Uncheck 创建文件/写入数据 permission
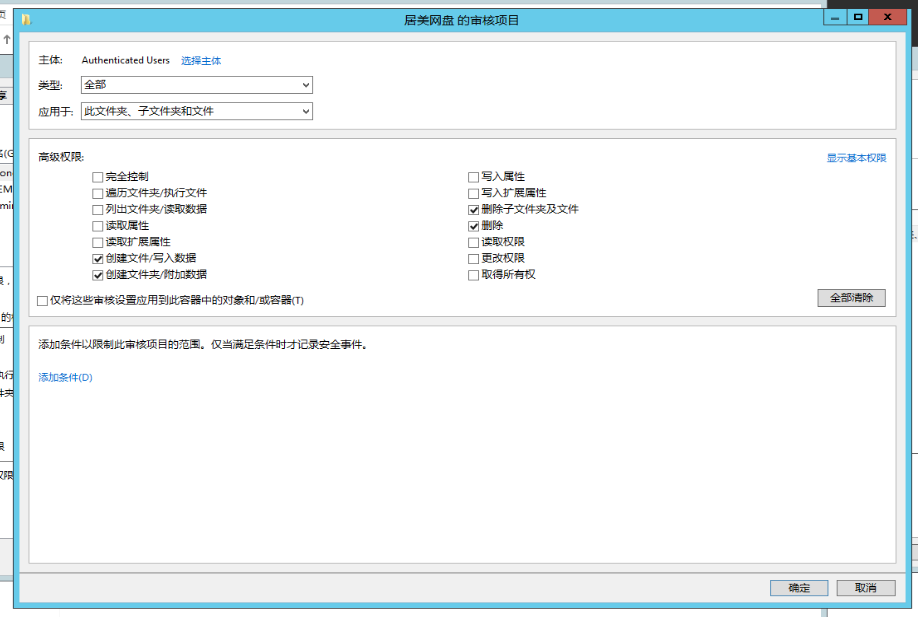 click(98, 259)
